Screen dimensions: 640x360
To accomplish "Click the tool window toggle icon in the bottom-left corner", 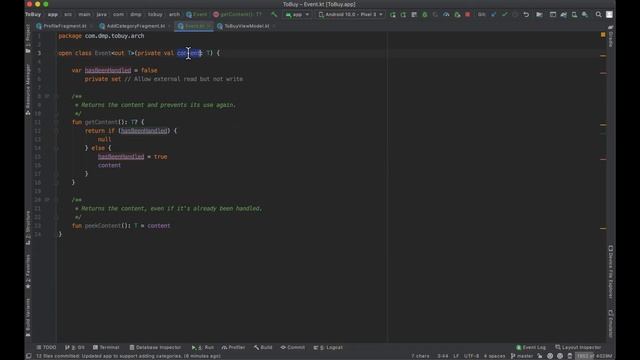I will pos(29,356).
